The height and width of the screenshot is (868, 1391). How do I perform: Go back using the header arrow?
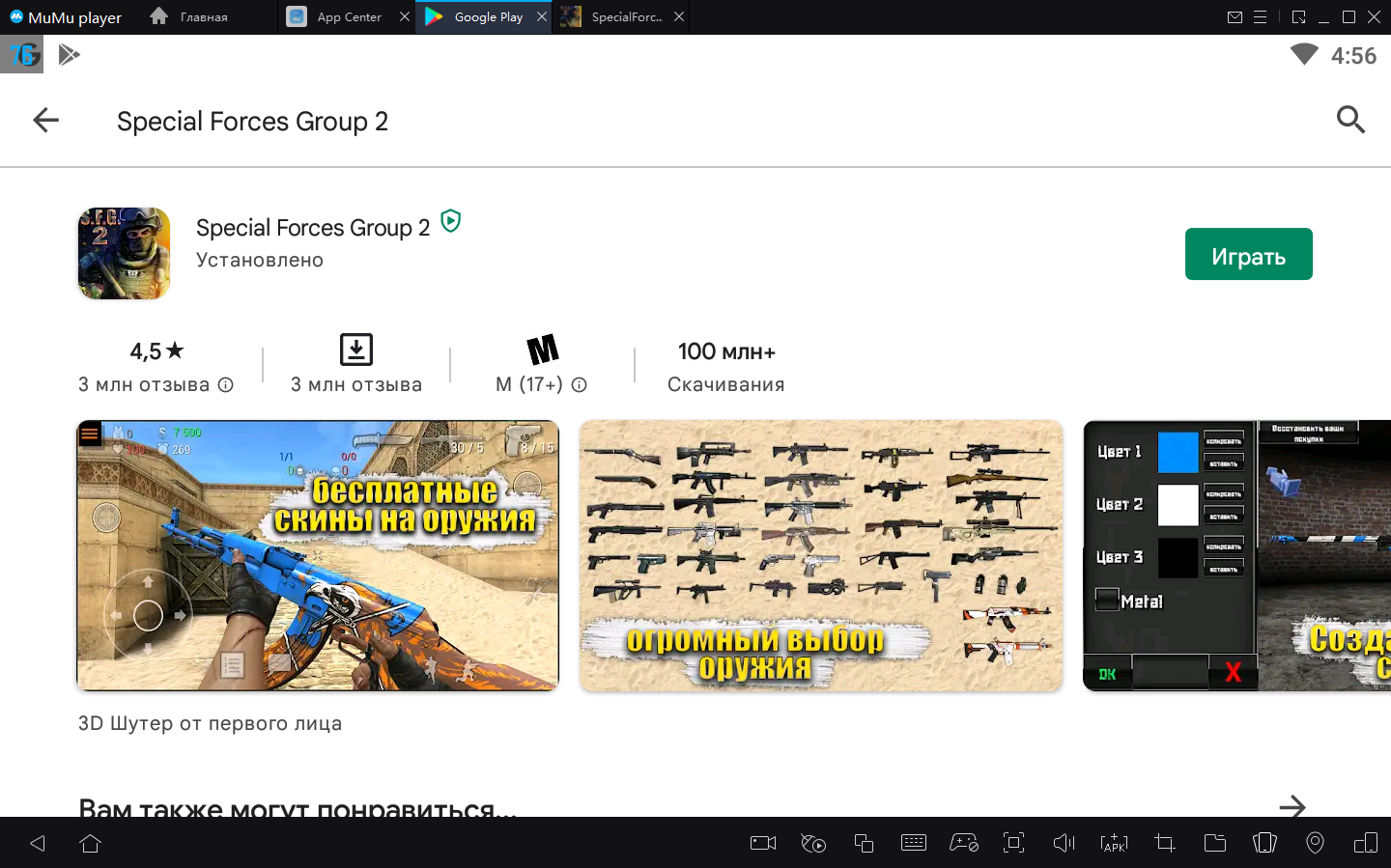(45, 120)
